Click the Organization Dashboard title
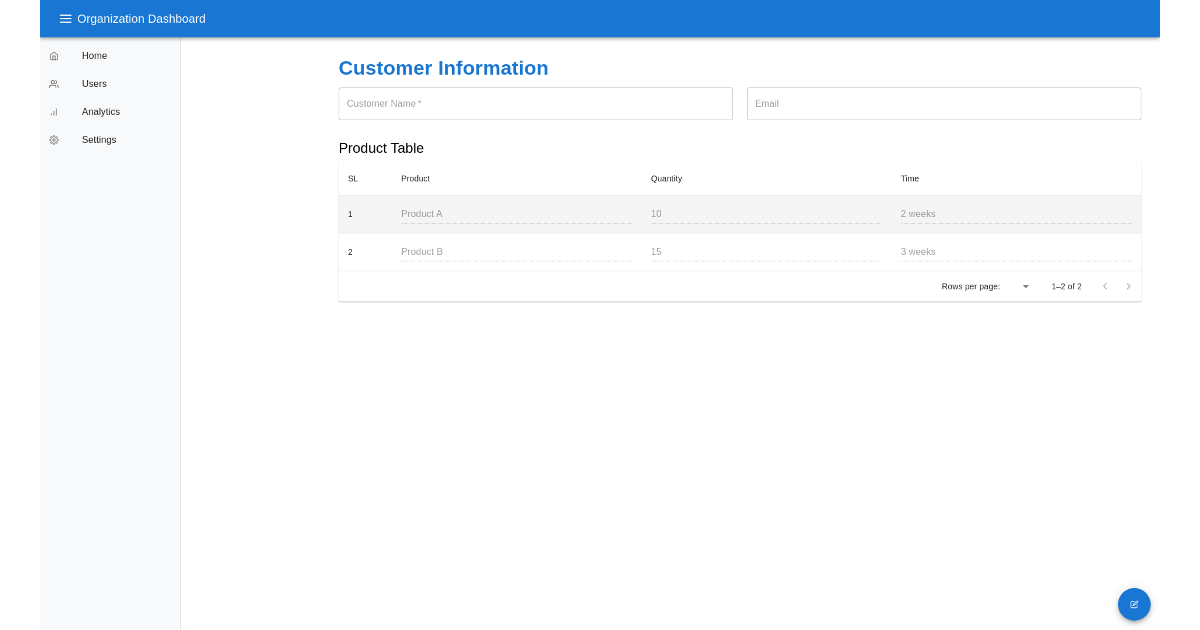The width and height of the screenshot is (1200, 630). click(141, 19)
